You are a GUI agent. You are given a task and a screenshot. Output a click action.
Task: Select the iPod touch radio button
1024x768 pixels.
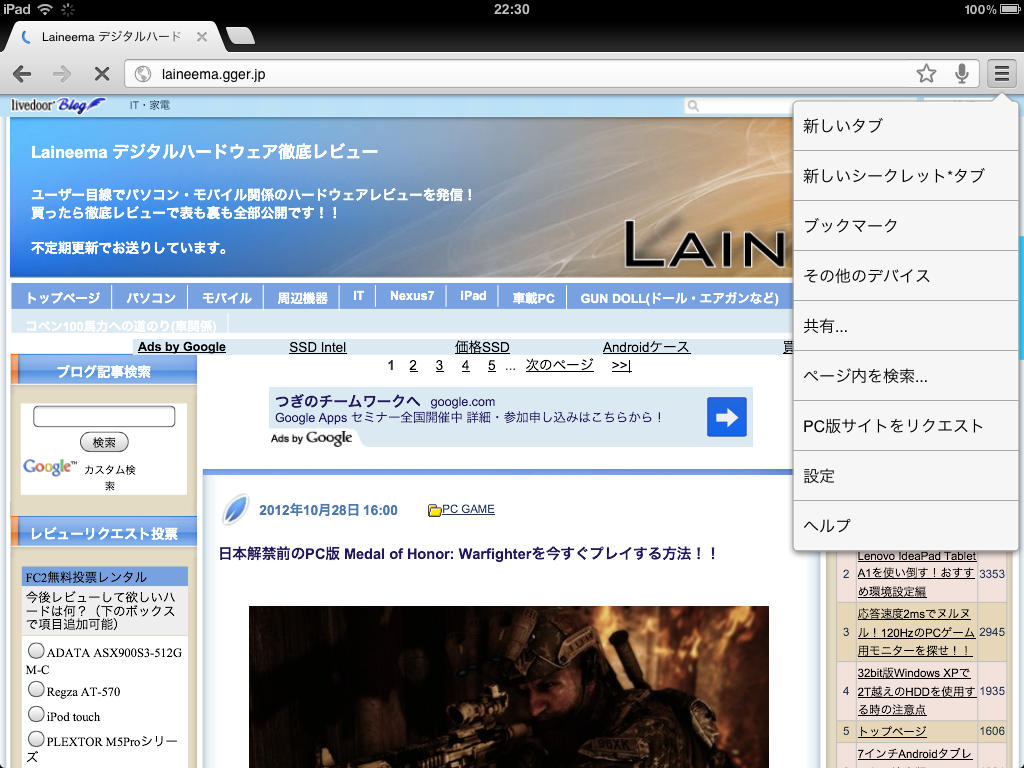pyautogui.click(x=37, y=714)
